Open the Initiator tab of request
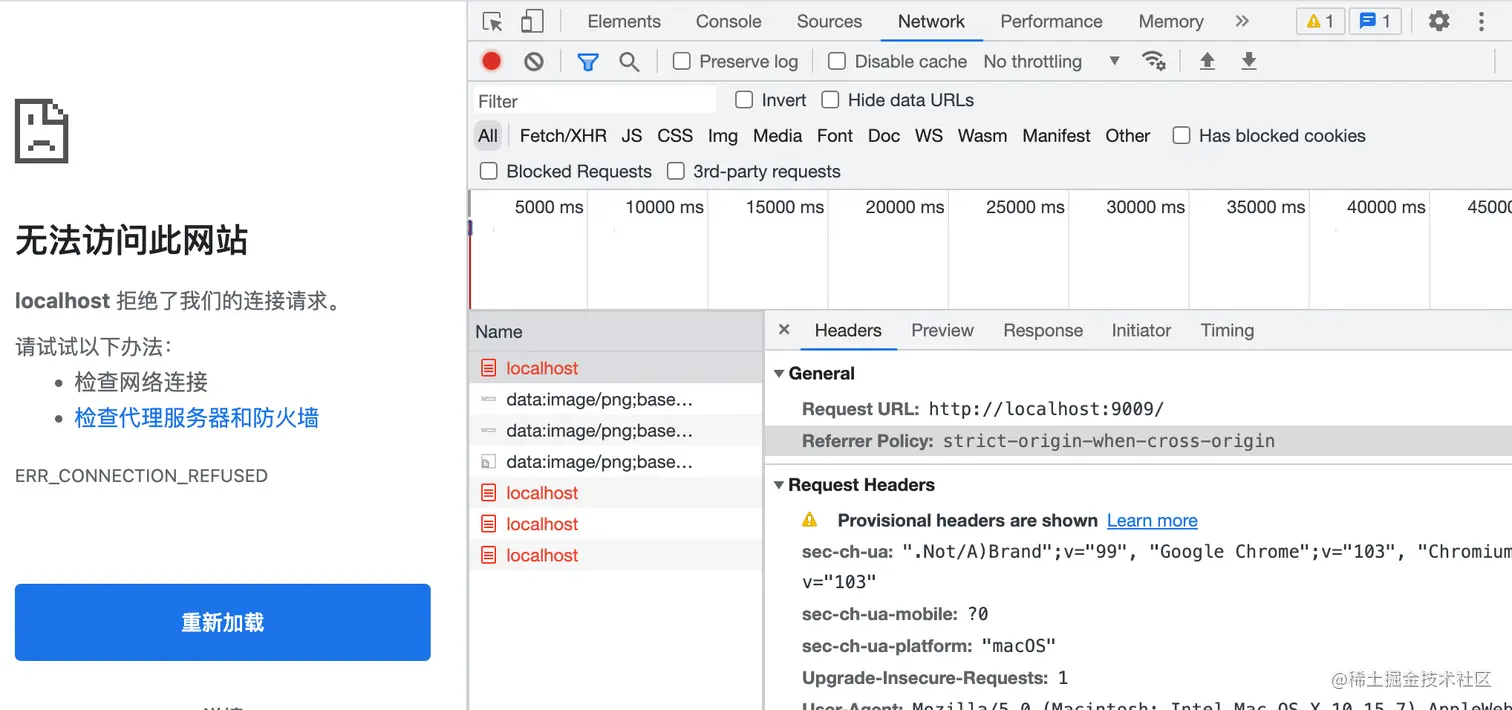This screenshot has width=1512, height=710. 1141,330
